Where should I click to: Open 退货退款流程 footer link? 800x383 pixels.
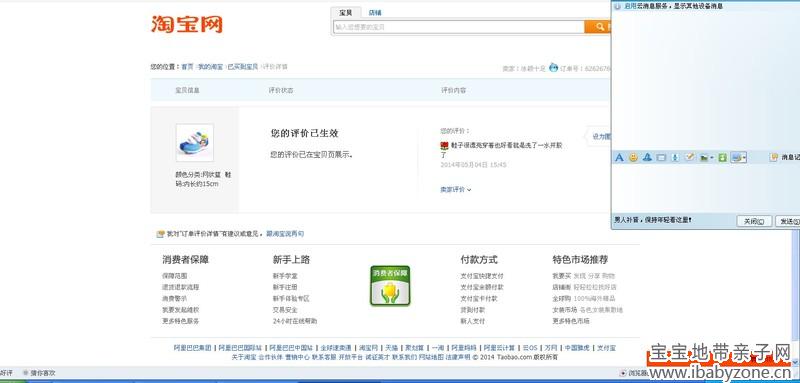click(x=181, y=287)
